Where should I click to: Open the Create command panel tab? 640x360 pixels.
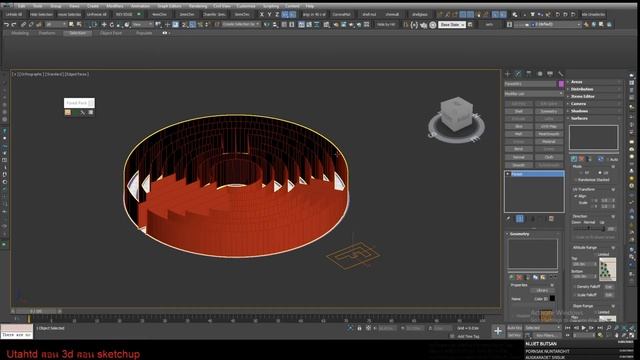point(508,73)
